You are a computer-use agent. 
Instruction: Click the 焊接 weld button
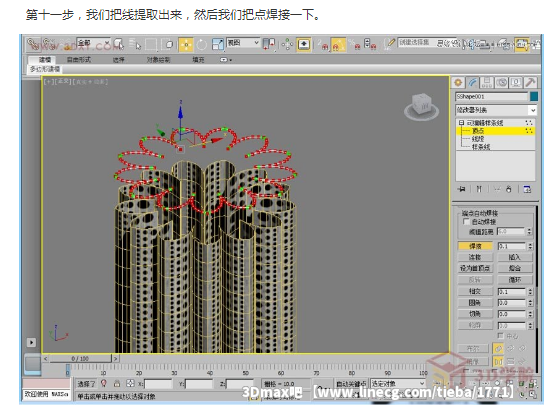(475, 246)
